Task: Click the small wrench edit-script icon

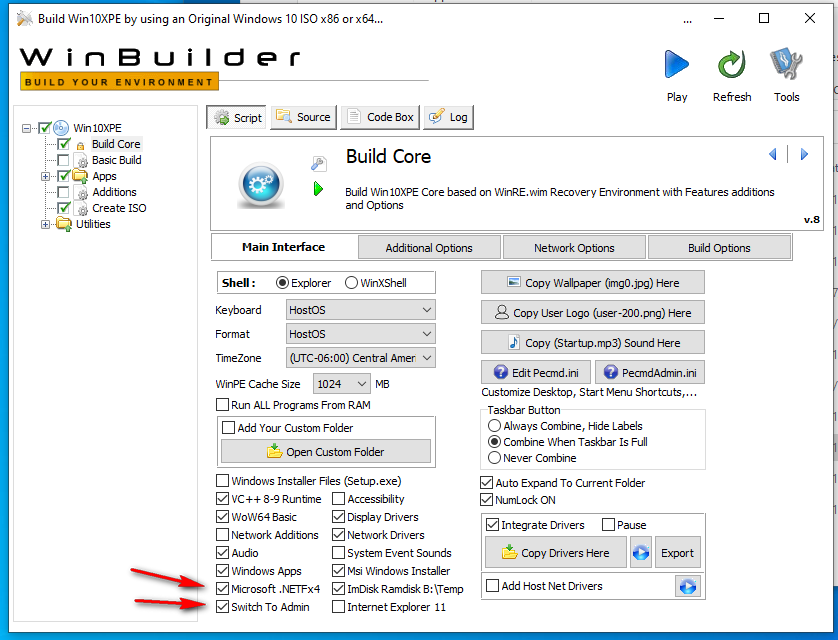Action: coord(319,163)
